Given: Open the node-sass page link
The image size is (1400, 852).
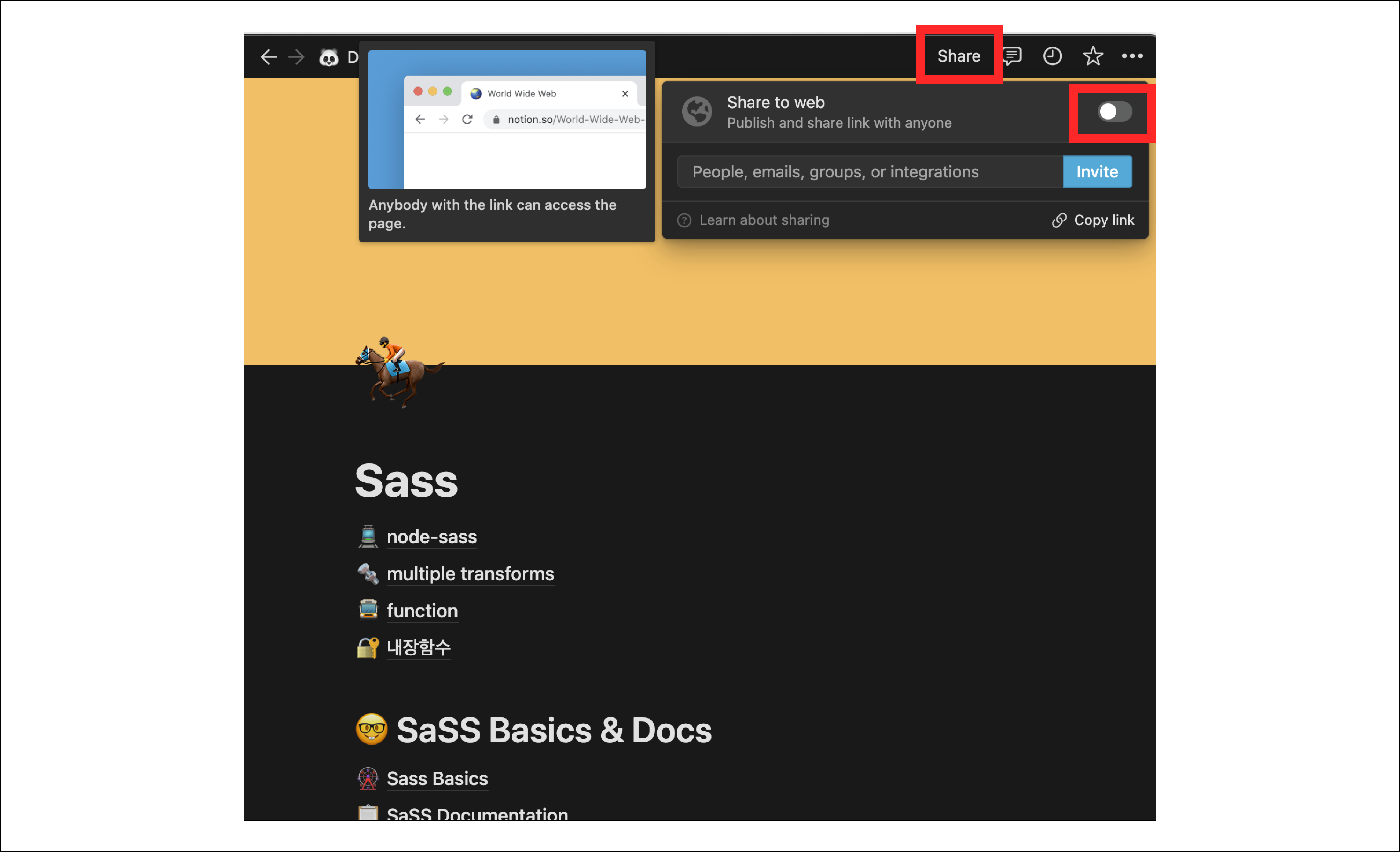Looking at the screenshot, I should [x=431, y=537].
